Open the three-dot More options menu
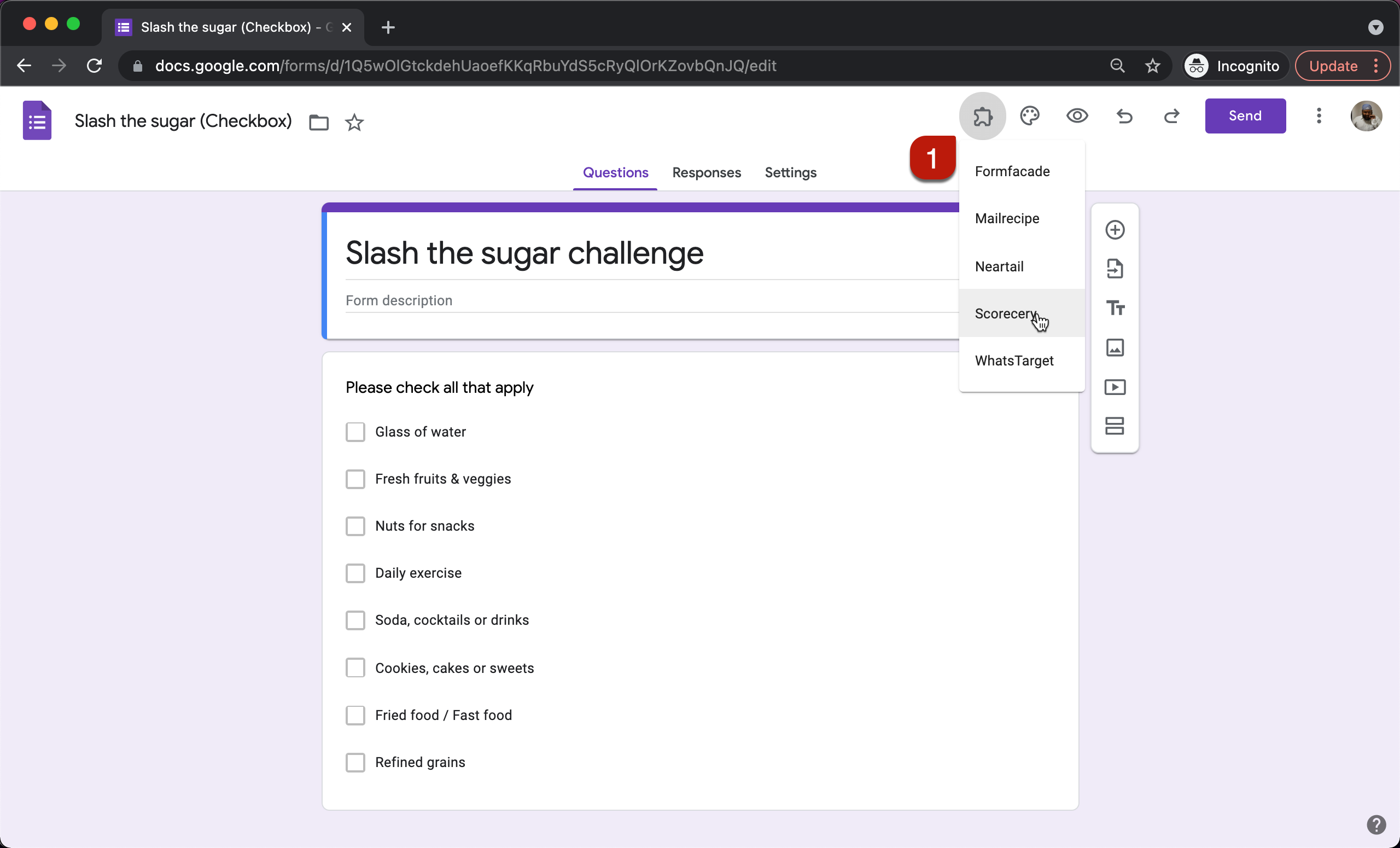 [x=1319, y=116]
